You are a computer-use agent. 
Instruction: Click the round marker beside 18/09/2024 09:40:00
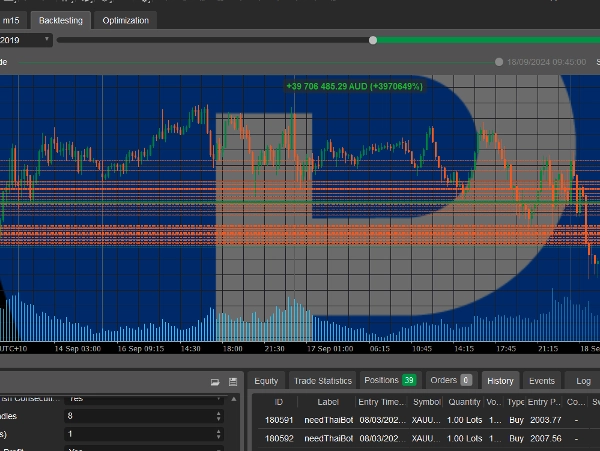(x=499, y=62)
